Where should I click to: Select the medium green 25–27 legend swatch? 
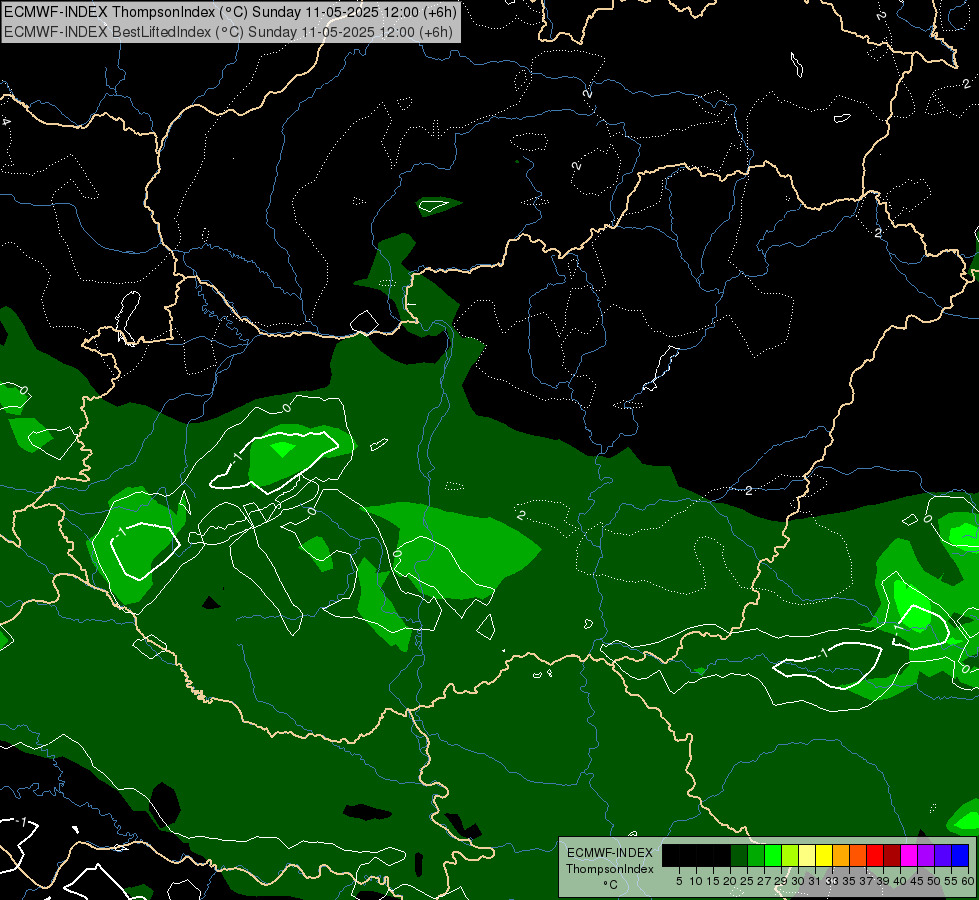click(756, 855)
